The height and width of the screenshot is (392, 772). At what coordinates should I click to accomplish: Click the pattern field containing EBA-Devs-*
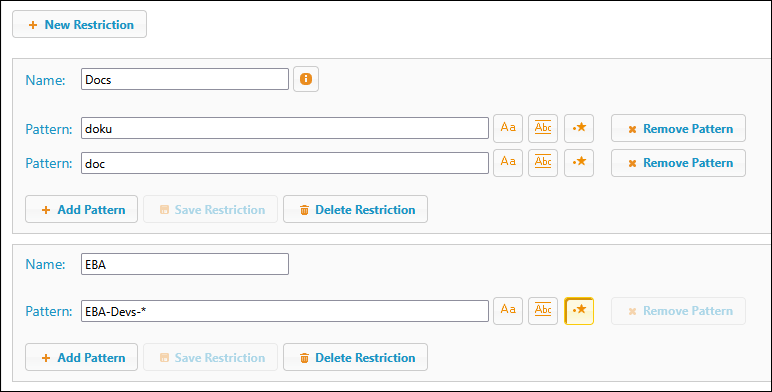(285, 311)
